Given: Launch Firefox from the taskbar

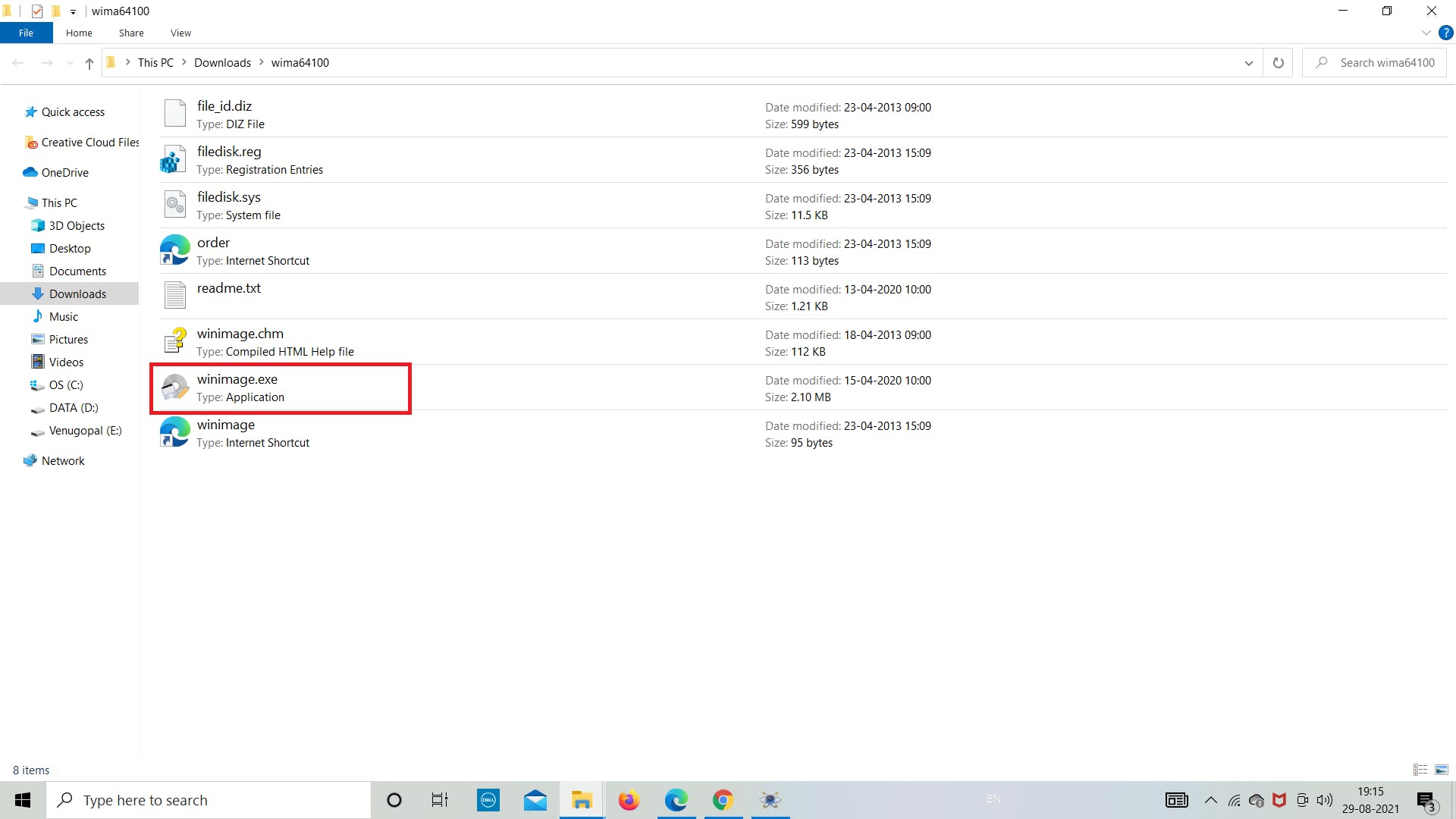Looking at the screenshot, I should (629, 800).
